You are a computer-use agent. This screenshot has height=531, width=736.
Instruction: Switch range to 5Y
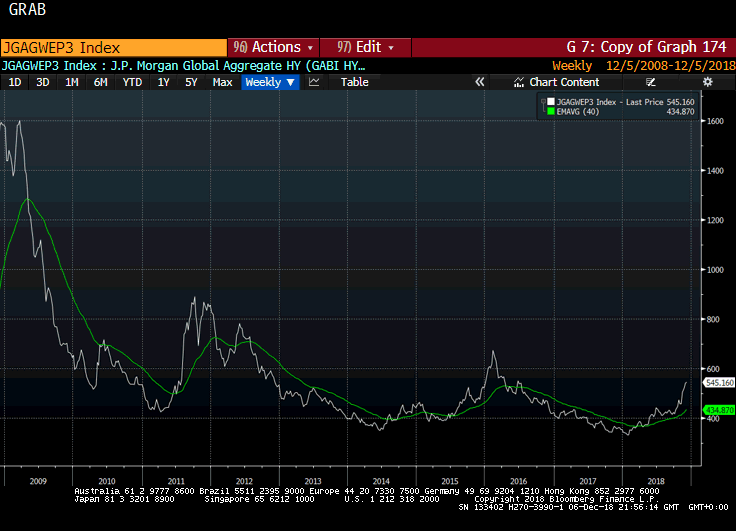click(191, 82)
